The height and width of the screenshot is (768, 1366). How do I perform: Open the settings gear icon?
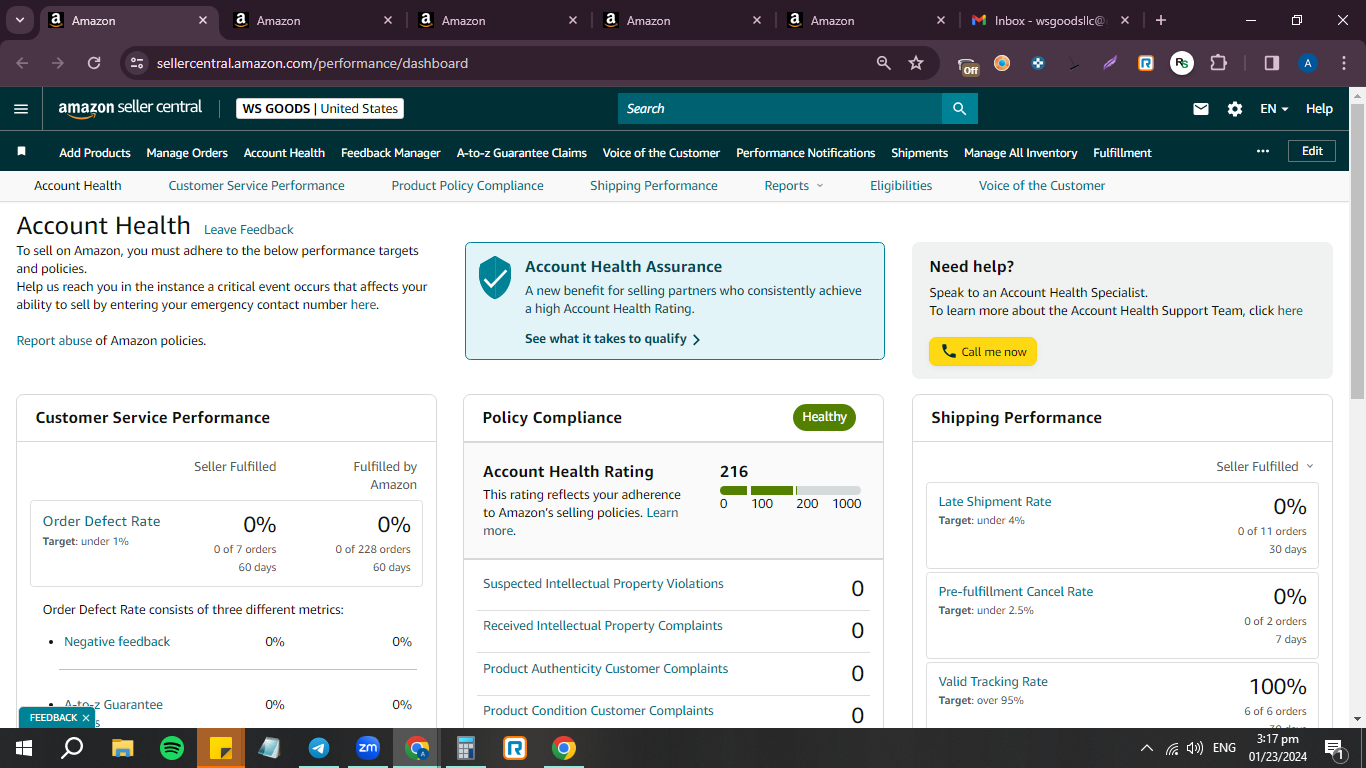click(1235, 109)
